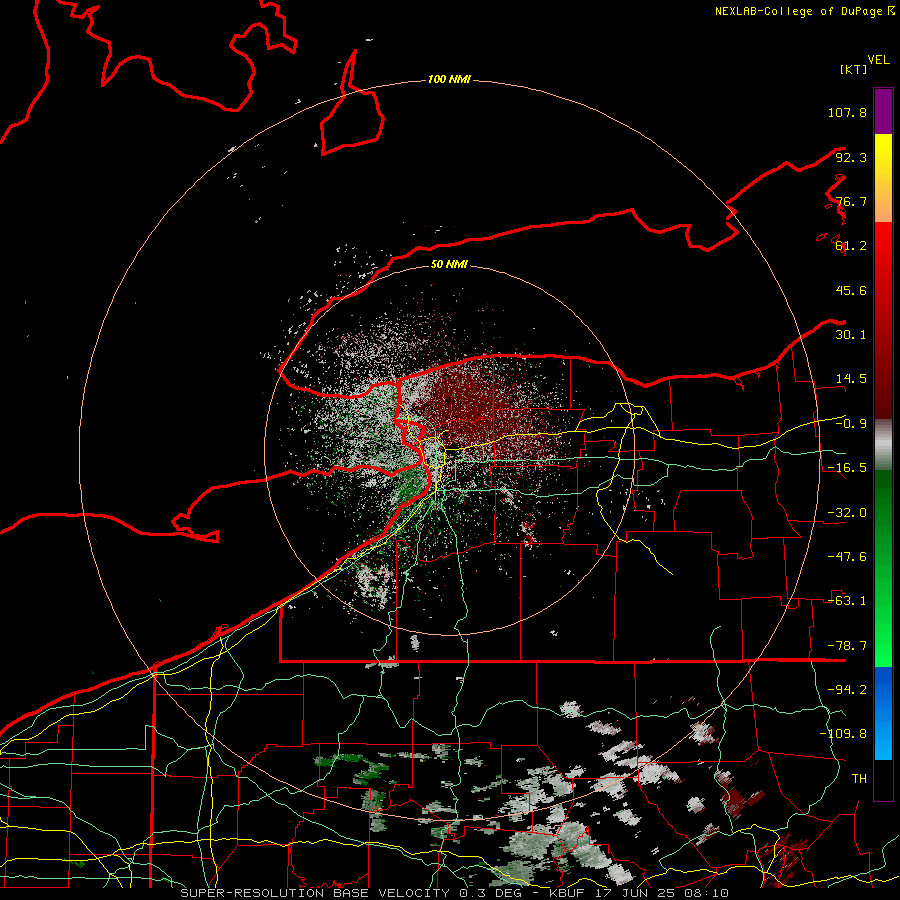The width and height of the screenshot is (900, 900).
Task: Click the TH label on the legend
Action: pos(859,779)
